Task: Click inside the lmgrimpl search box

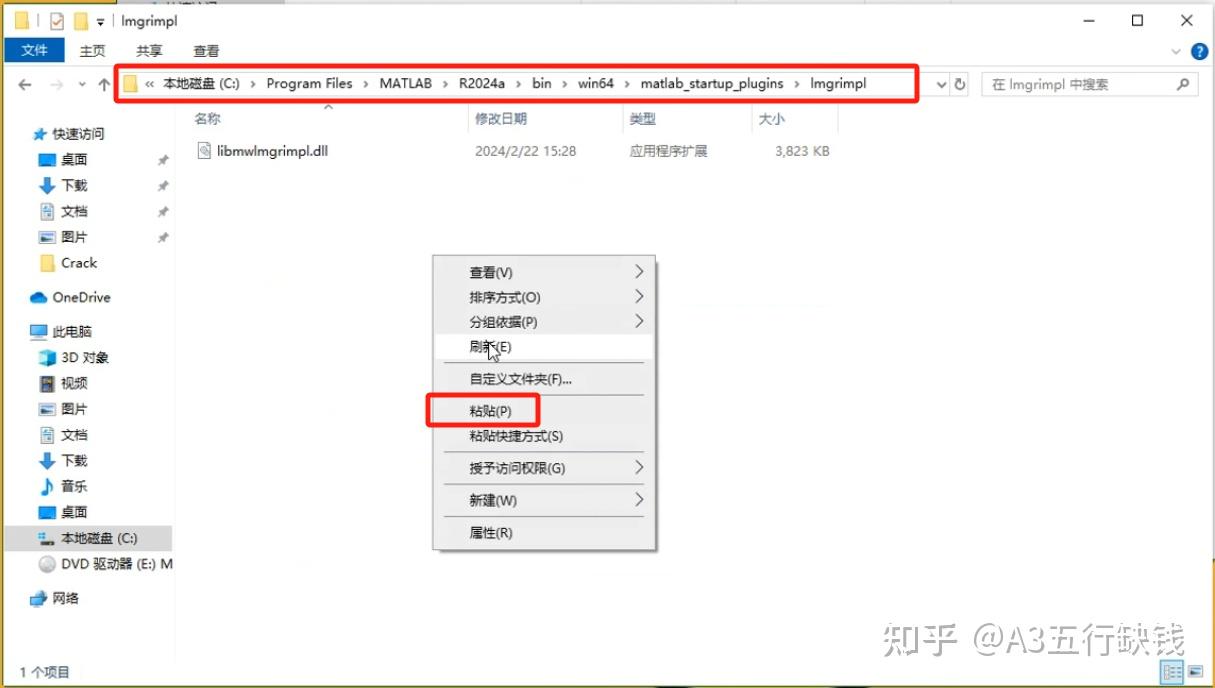Action: click(x=1080, y=84)
